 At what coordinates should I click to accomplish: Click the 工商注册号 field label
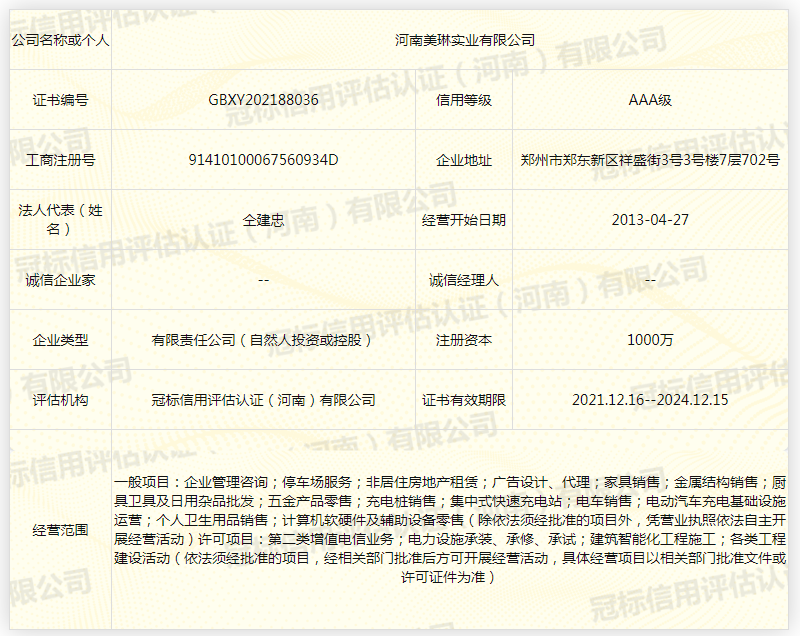pyautogui.click(x=60, y=160)
